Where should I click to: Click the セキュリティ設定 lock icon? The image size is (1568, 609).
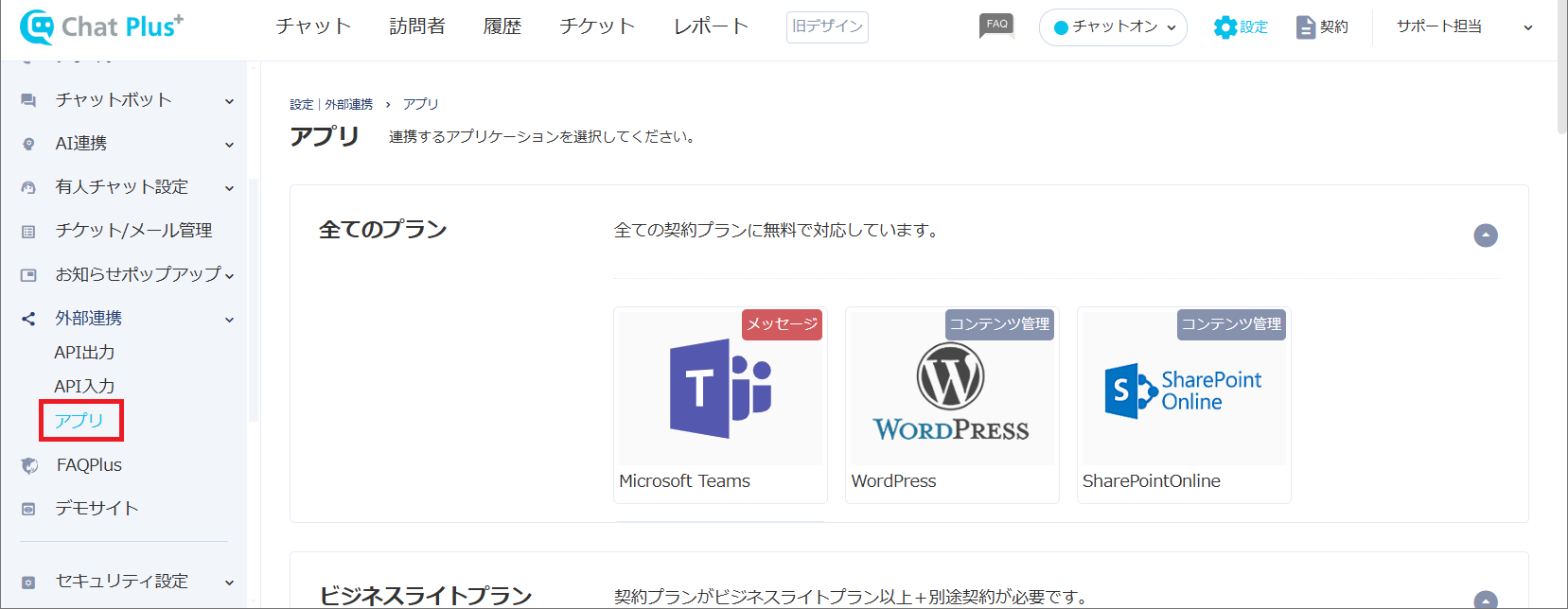(x=28, y=582)
